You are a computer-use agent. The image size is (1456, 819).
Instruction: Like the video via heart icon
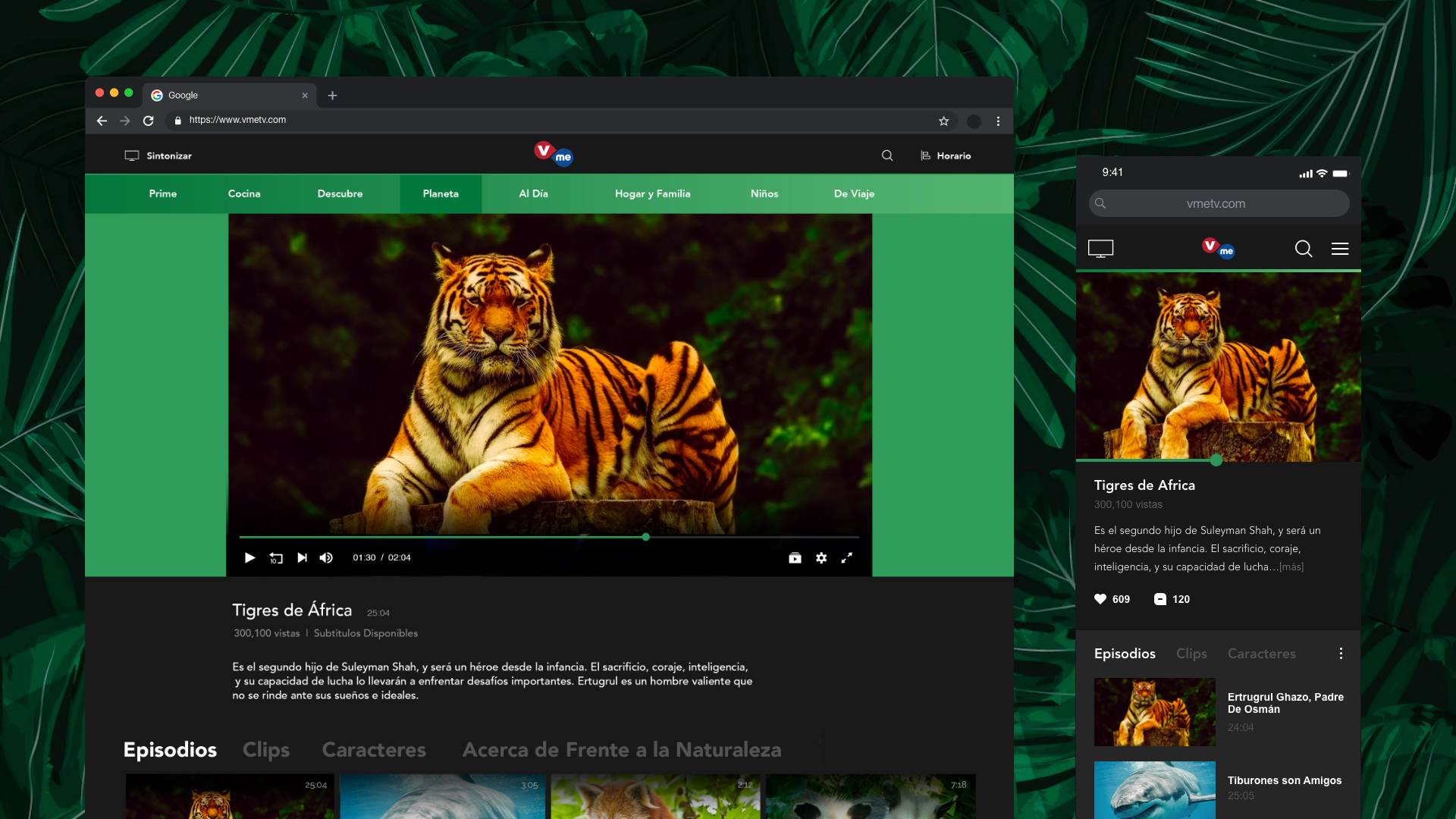click(1100, 599)
